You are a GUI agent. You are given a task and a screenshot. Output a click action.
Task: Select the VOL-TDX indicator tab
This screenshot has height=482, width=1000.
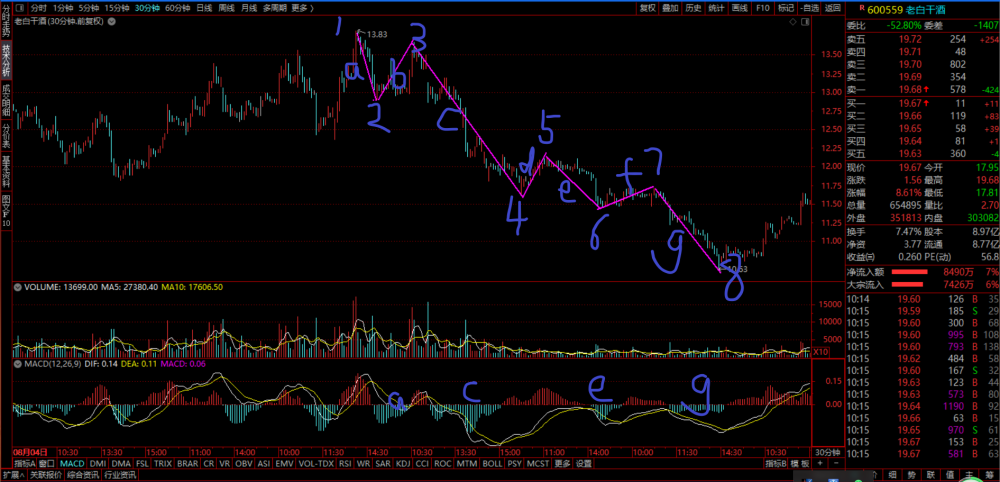pos(316,464)
